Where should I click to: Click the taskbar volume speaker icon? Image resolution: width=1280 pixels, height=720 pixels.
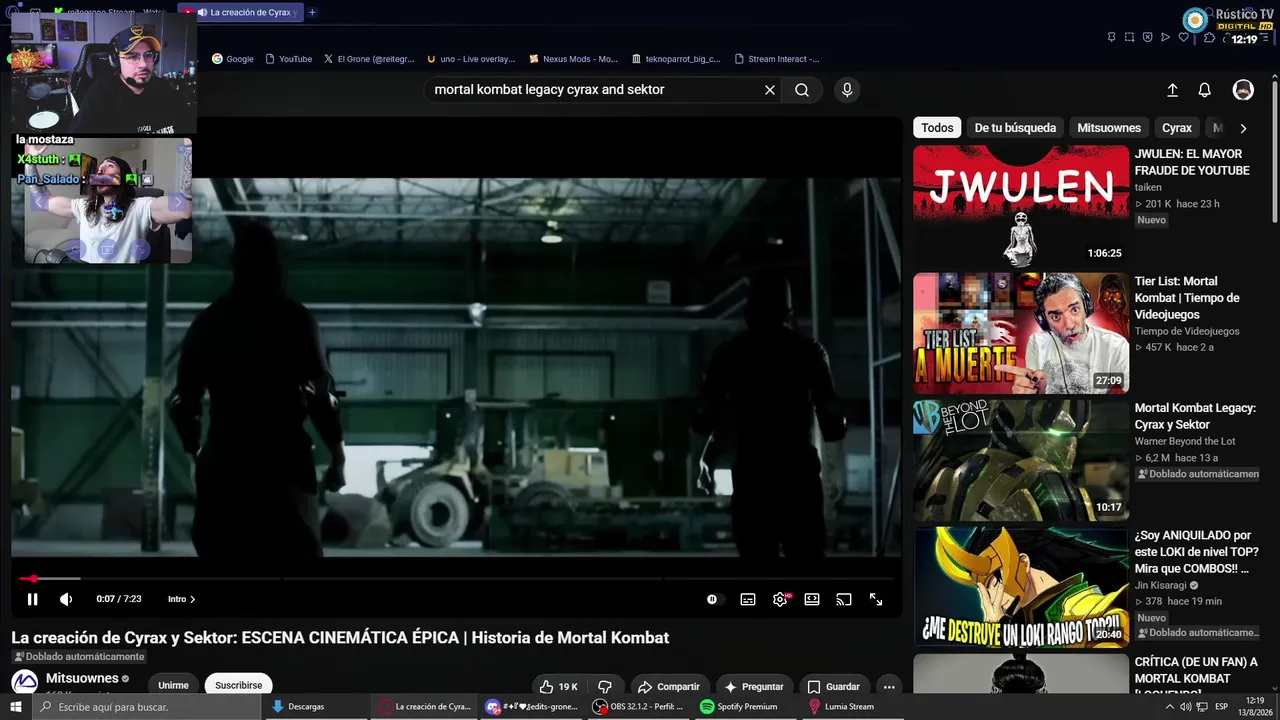click(1185, 707)
